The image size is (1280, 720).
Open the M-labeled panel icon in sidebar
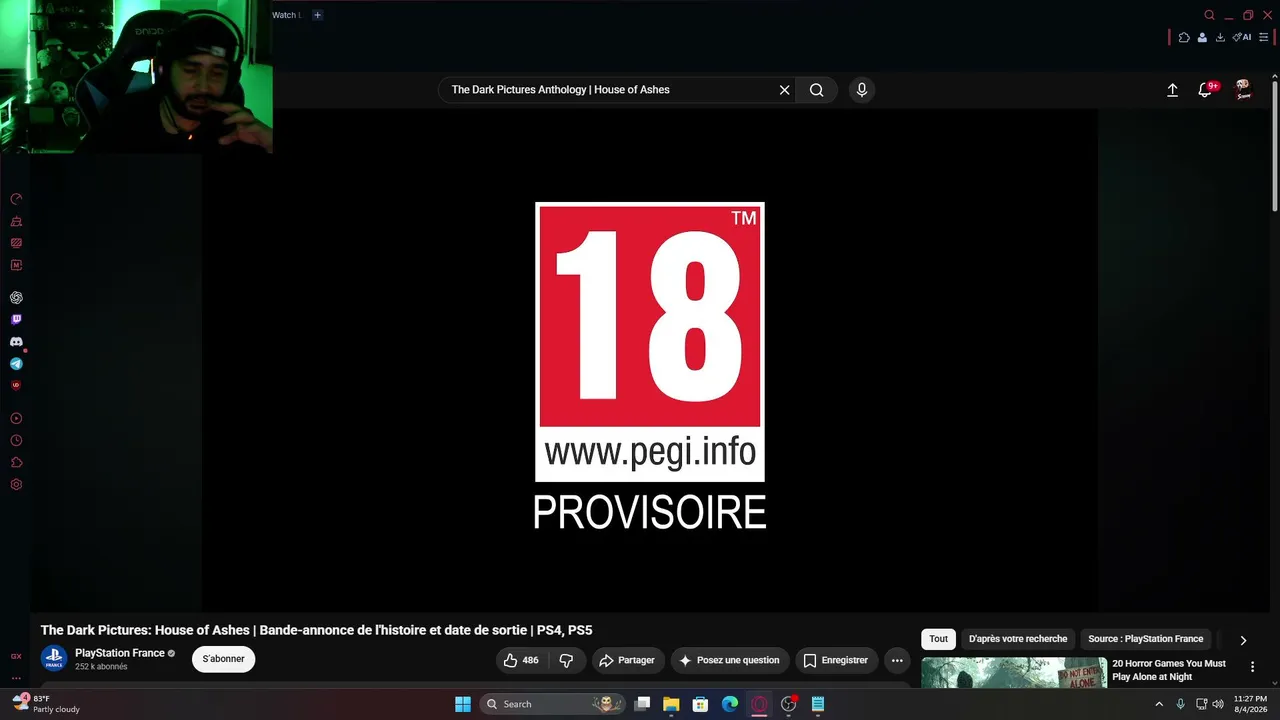point(16,265)
